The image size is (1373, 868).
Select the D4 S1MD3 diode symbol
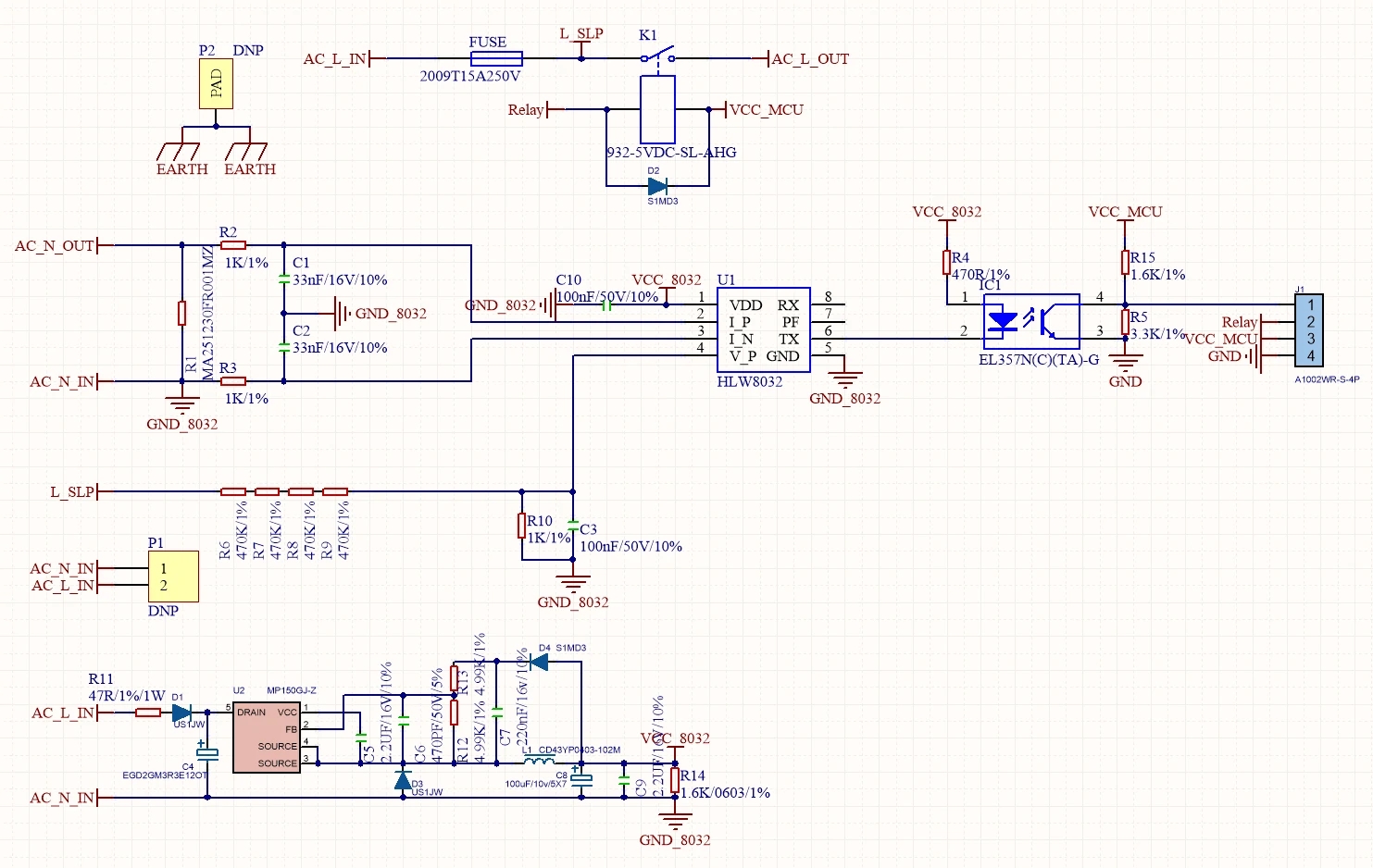click(539, 662)
